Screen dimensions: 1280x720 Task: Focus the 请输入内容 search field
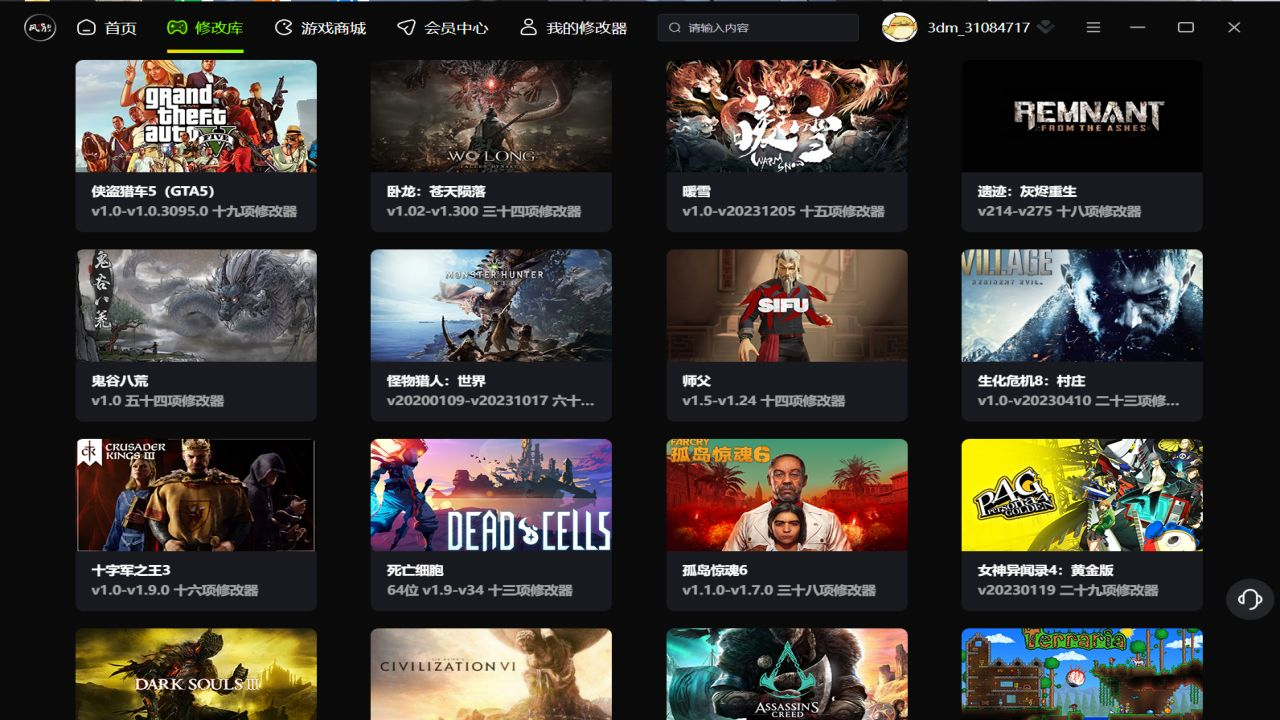[x=758, y=28]
